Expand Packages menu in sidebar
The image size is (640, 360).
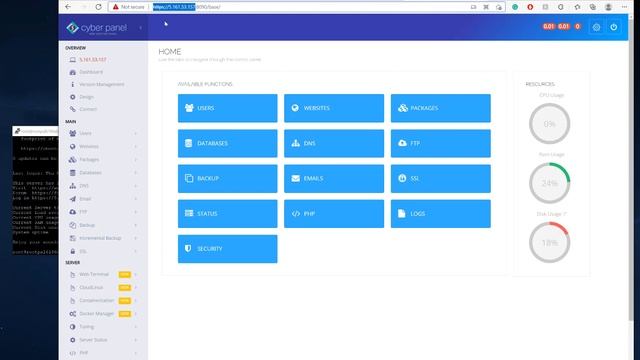pos(102,159)
